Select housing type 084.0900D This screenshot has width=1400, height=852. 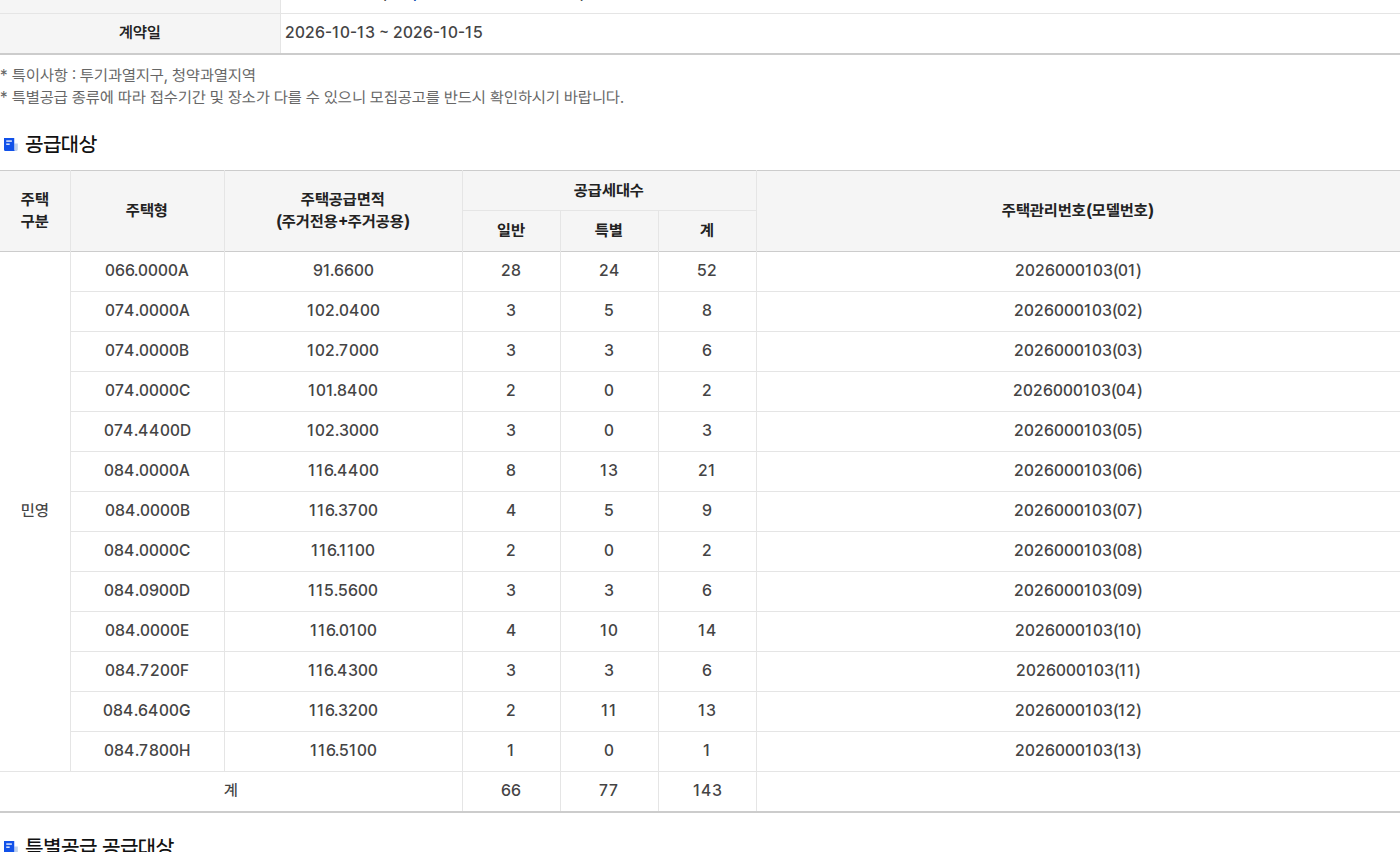tap(147, 591)
